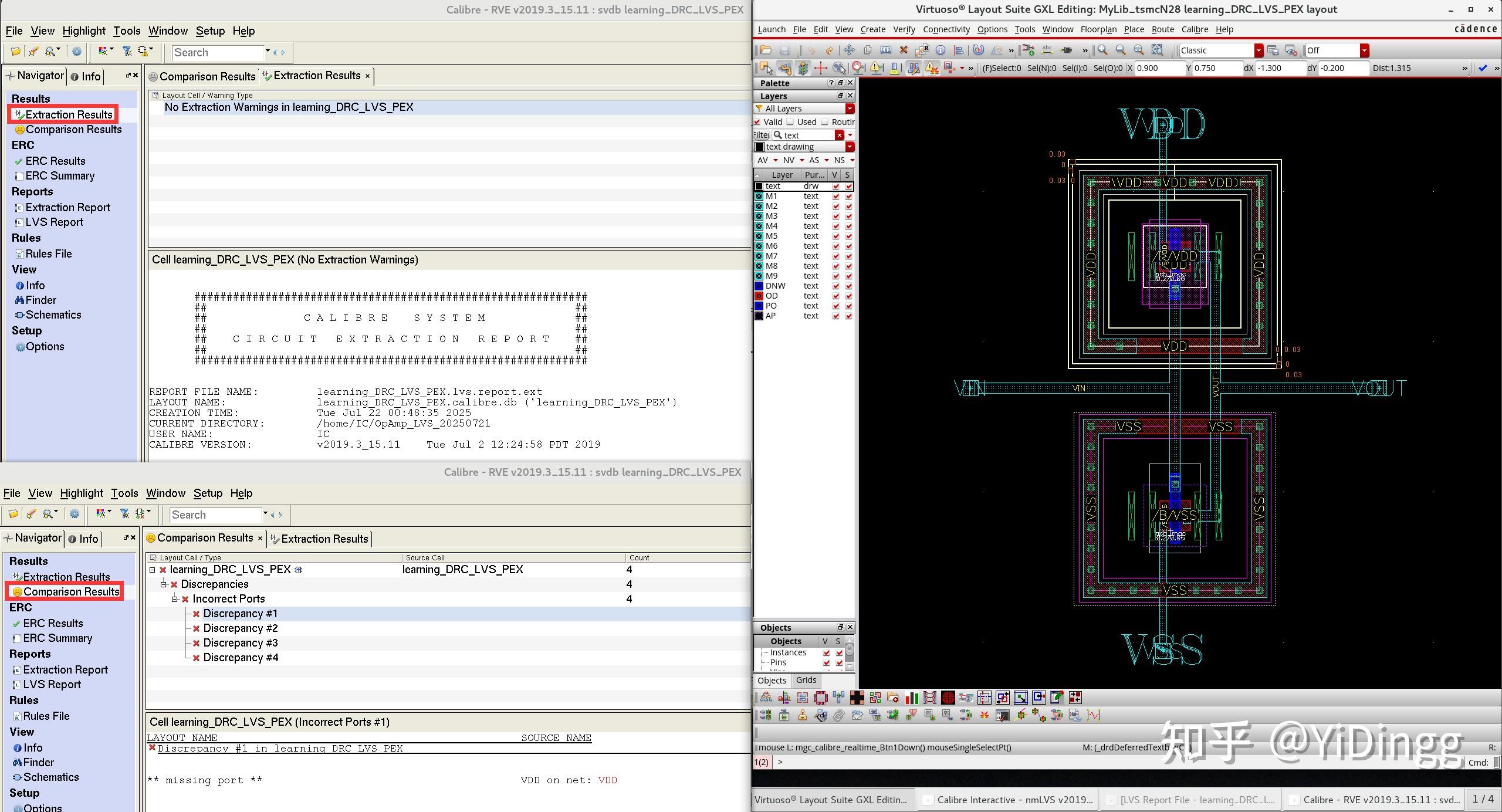Image resolution: width=1502 pixels, height=812 pixels.
Task: Click the blue checkmark confirm icon
Action: pos(1483,67)
